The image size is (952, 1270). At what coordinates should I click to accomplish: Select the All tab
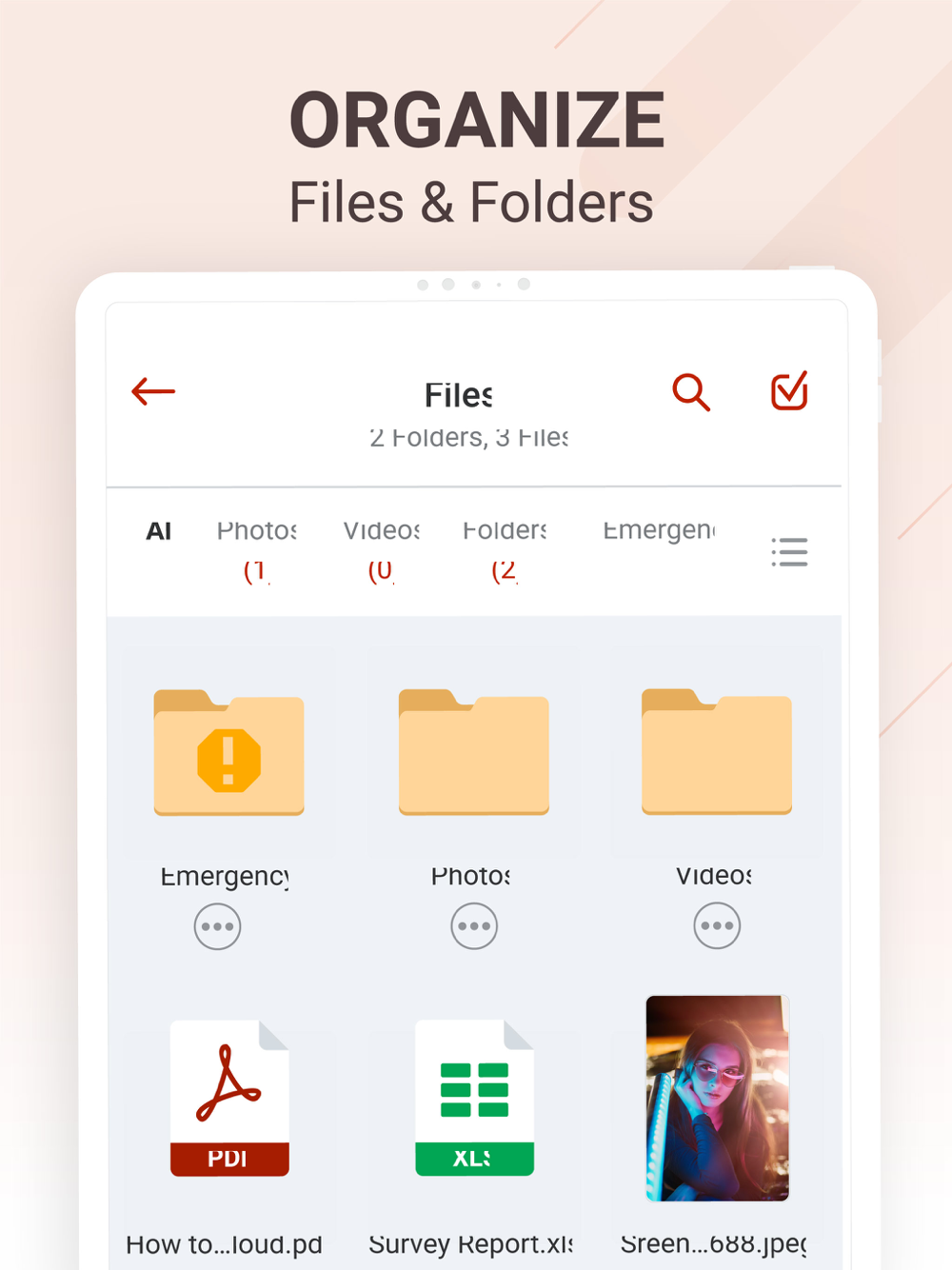click(158, 531)
